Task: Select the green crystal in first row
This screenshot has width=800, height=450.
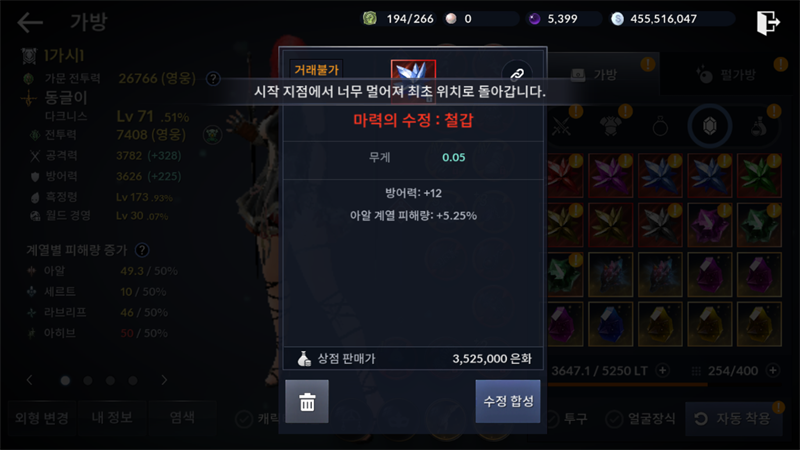Action: [x=759, y=176]
